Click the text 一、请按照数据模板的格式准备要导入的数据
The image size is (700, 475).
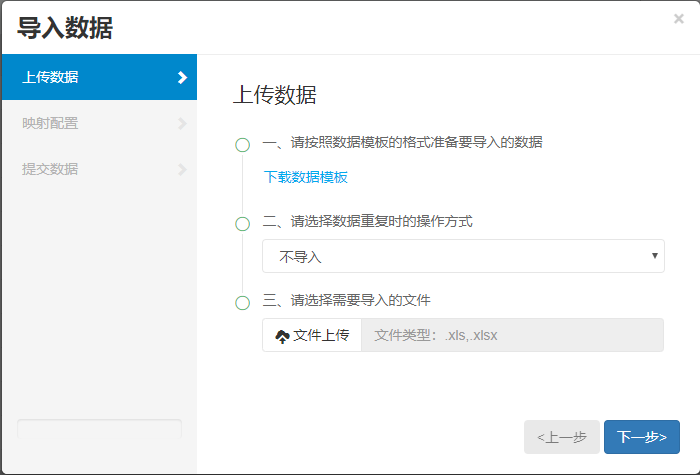click(402, 142)
